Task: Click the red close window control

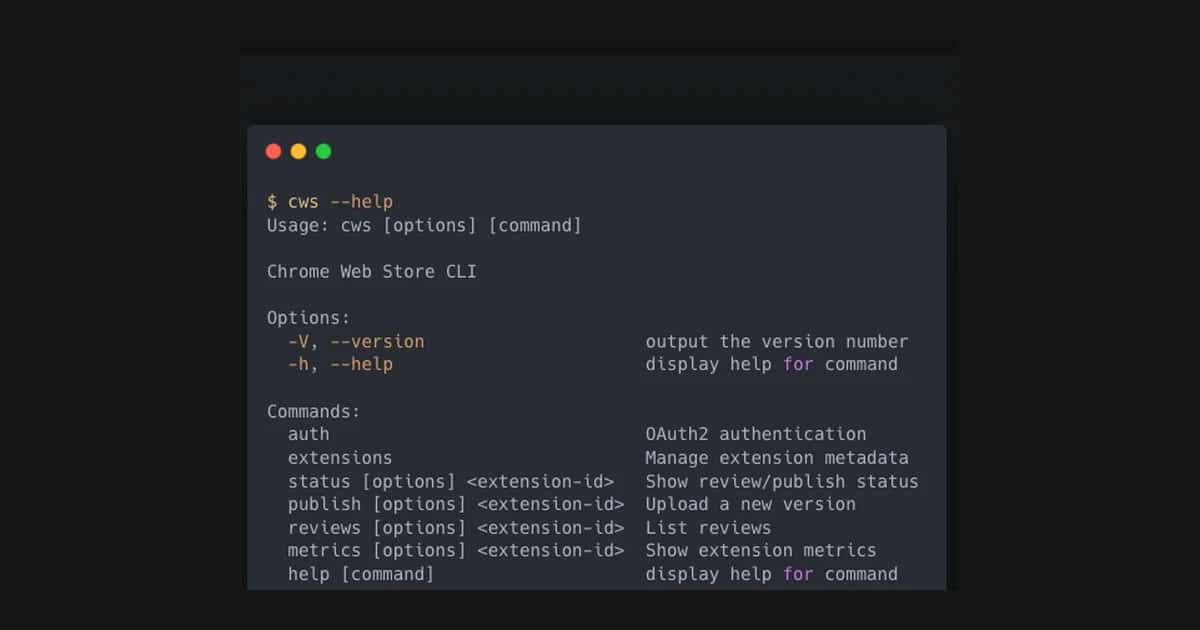Action: [x=274, y=151]
